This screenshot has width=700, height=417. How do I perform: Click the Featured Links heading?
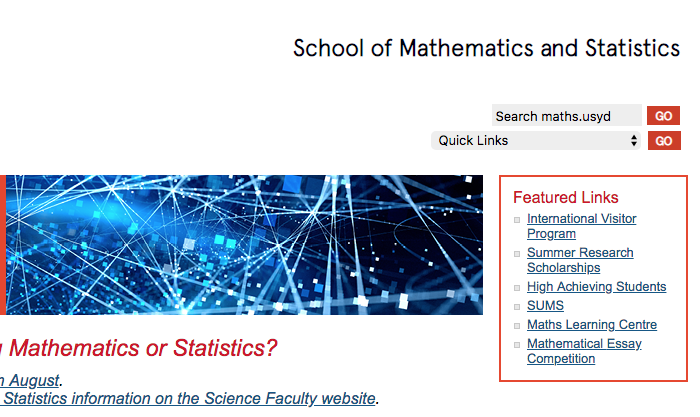click(565, 197)
